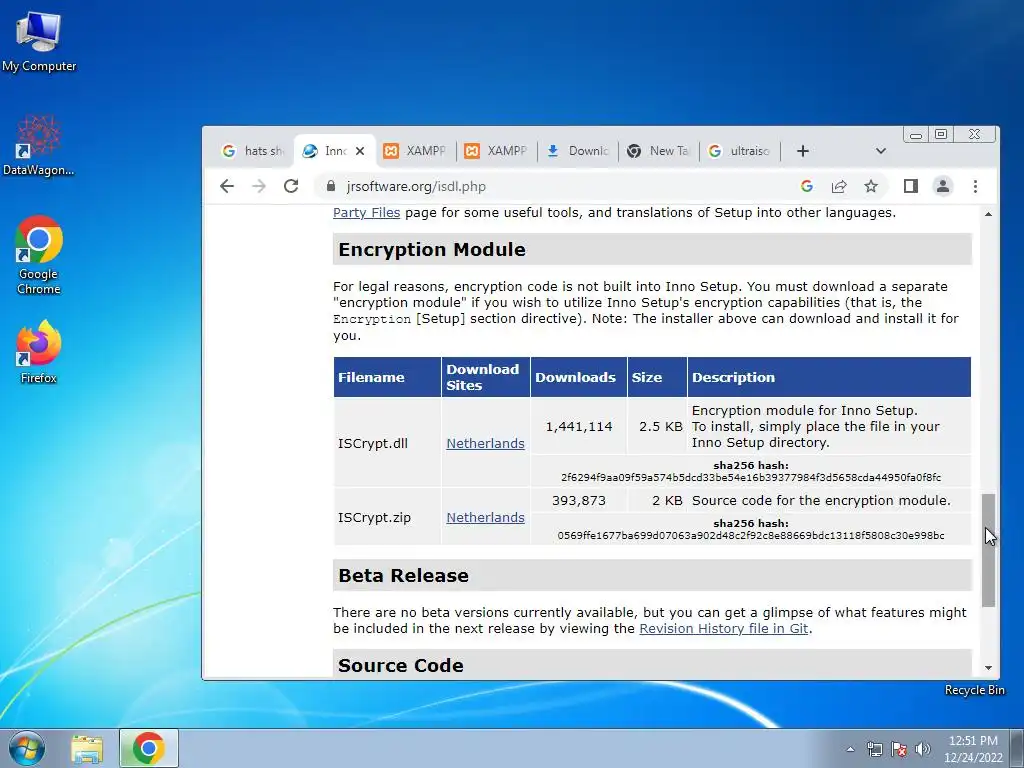Reload the jrsoftware page
Screen dimensions: 1024x768
(291, 186)
